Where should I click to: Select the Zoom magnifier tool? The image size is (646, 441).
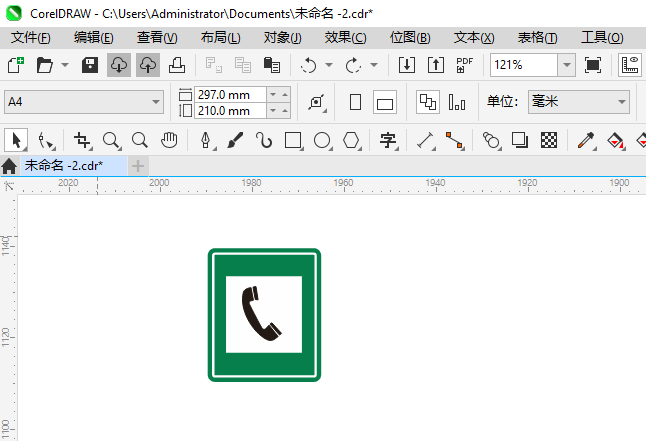(x=112, y=140)
